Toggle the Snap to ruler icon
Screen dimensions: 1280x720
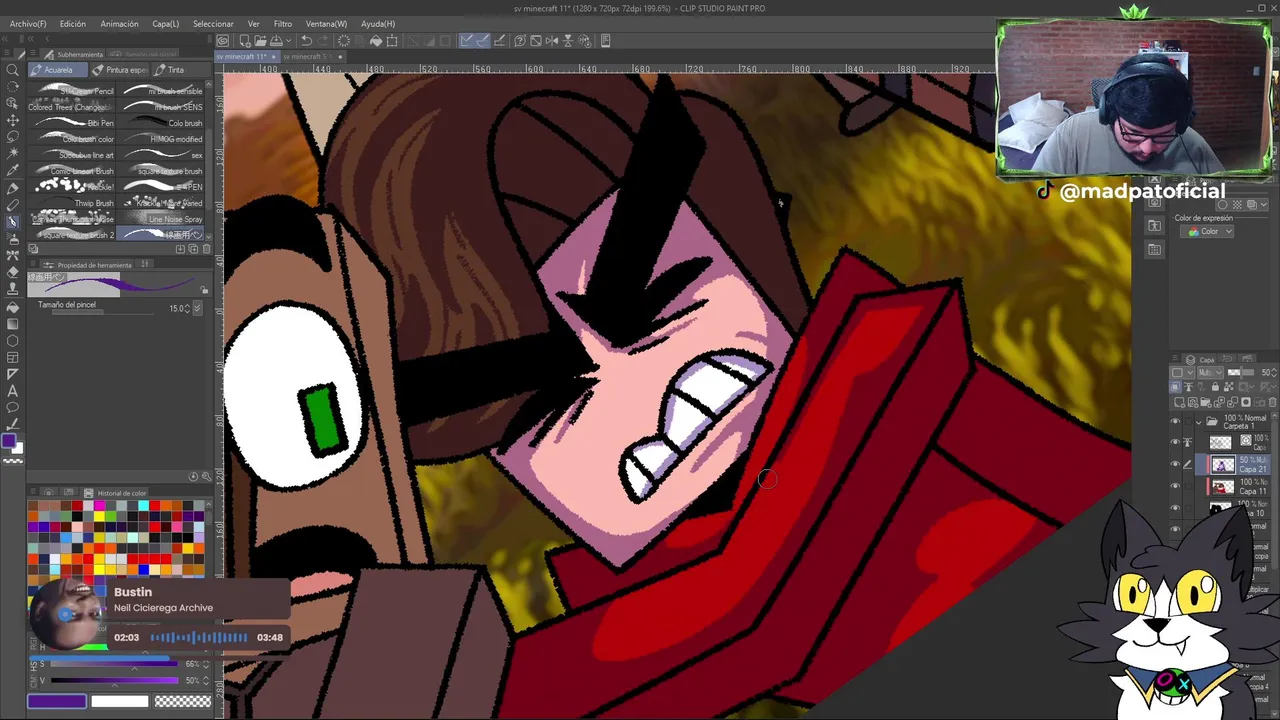pos(466,41)
